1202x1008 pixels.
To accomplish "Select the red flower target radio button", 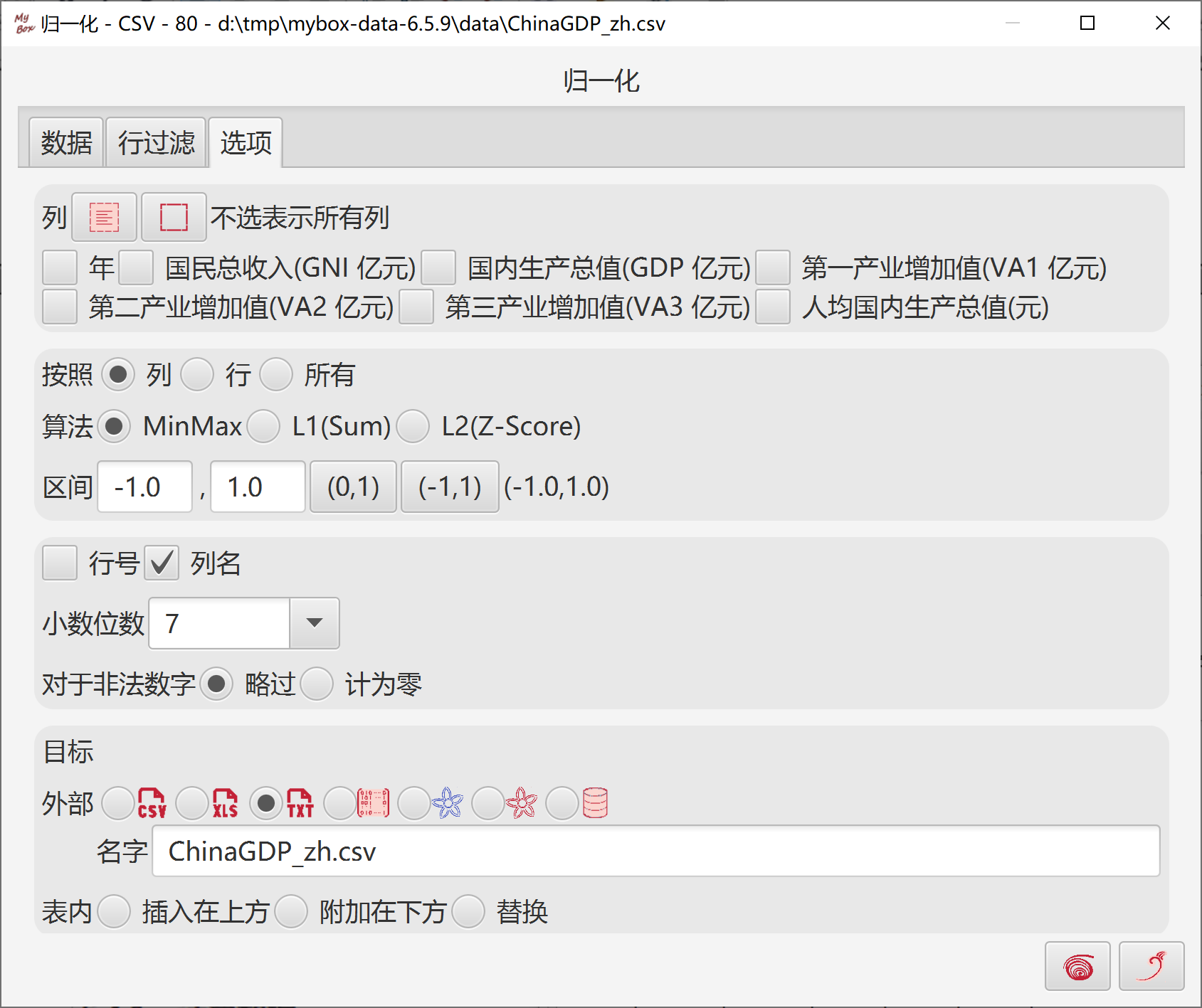I will coord(488,803).
